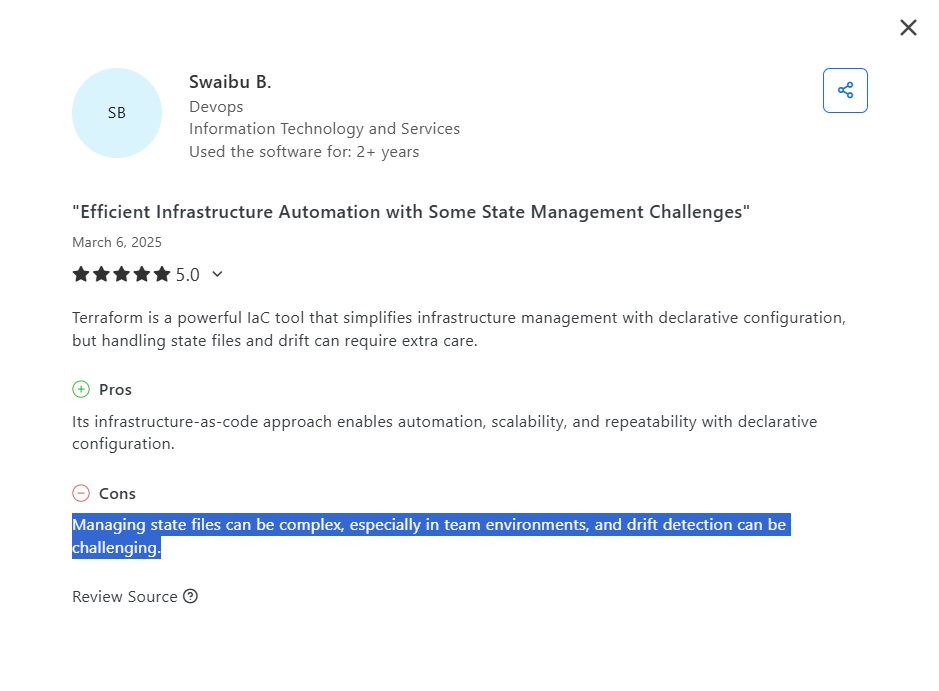This screenshot has height=691, width=939.
Task: Click the Review Source label
Action: click(x=124, y=597)
